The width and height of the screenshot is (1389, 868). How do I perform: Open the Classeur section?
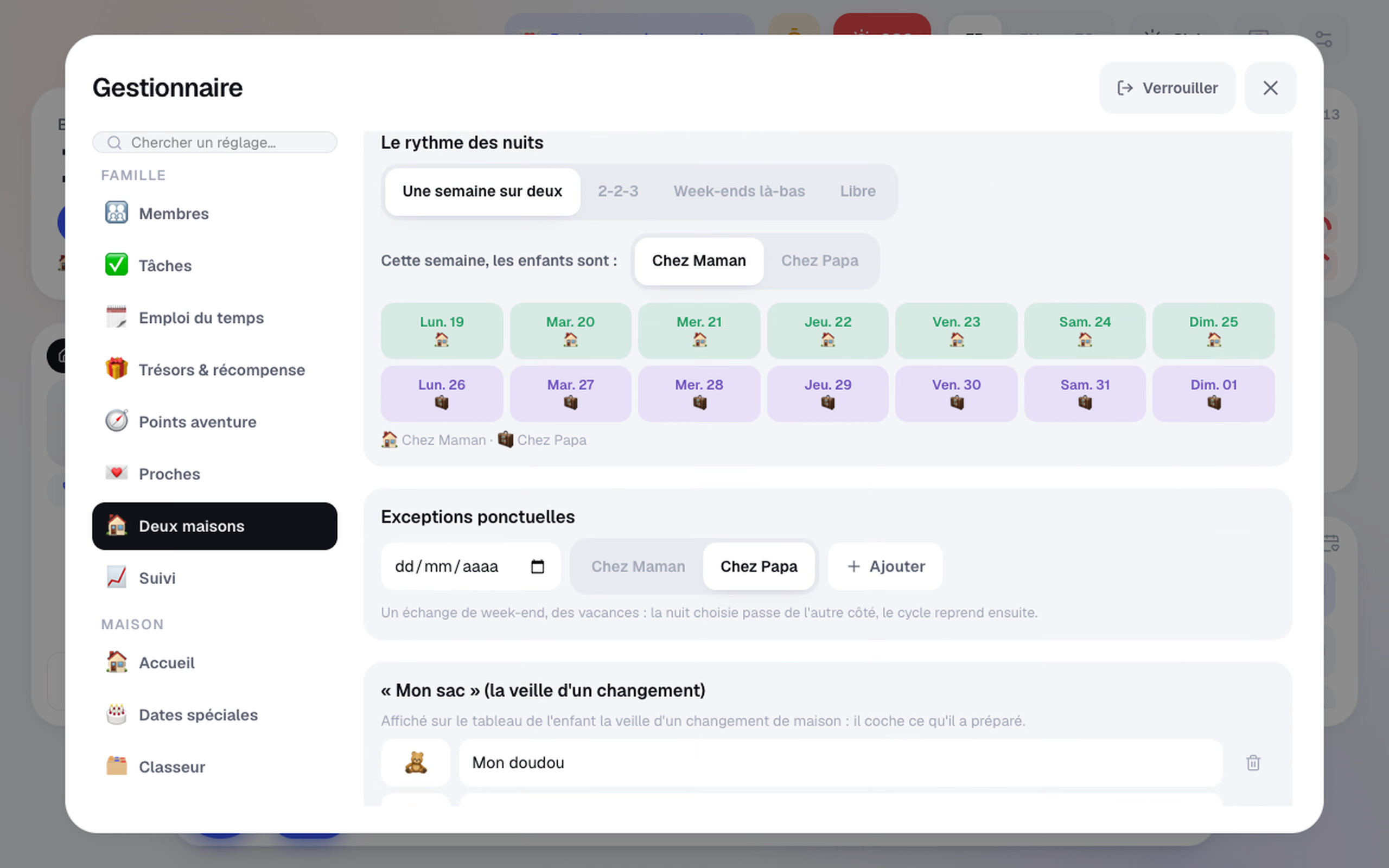tap(214, 767)
